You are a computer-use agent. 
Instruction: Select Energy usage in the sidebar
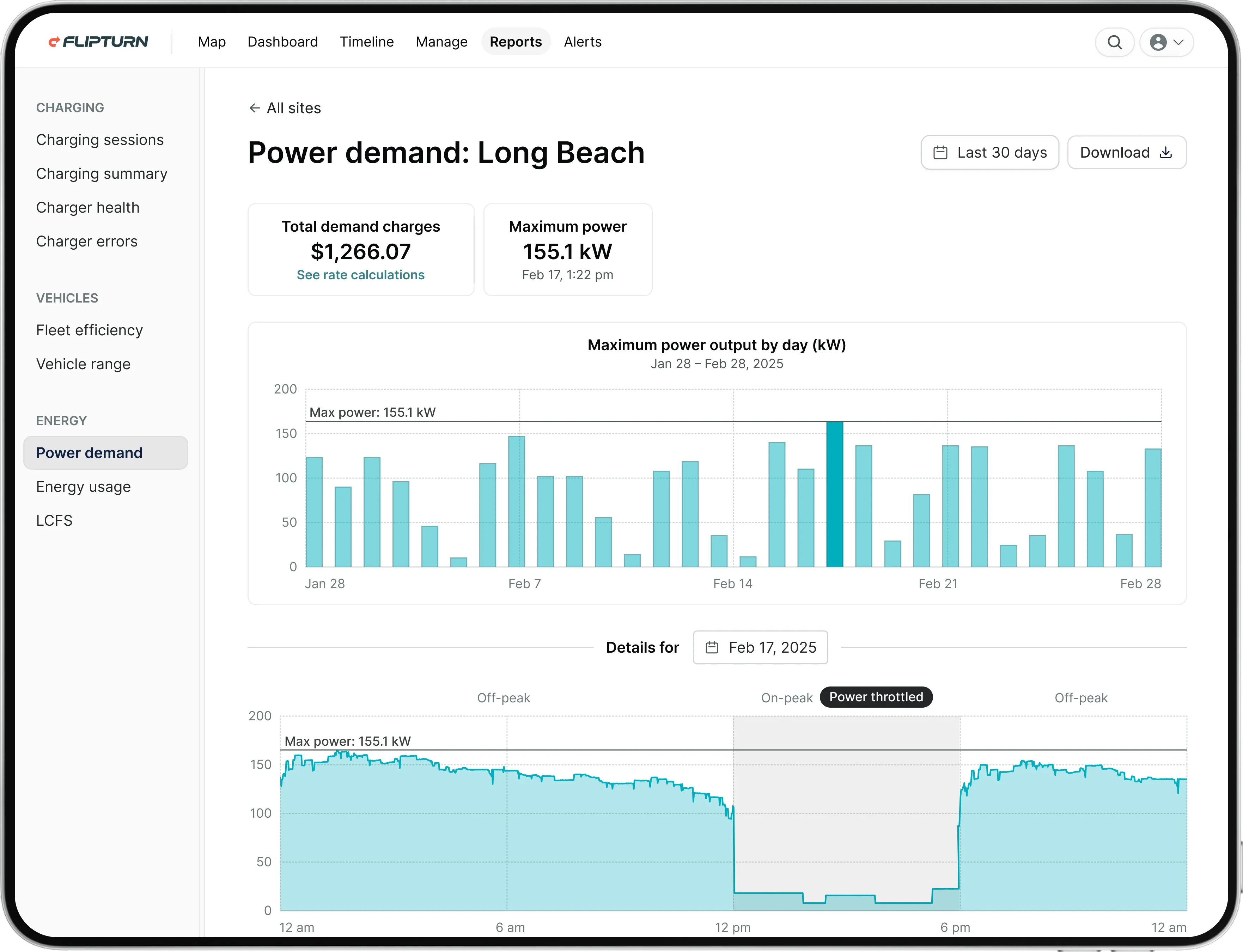(83, 486)
